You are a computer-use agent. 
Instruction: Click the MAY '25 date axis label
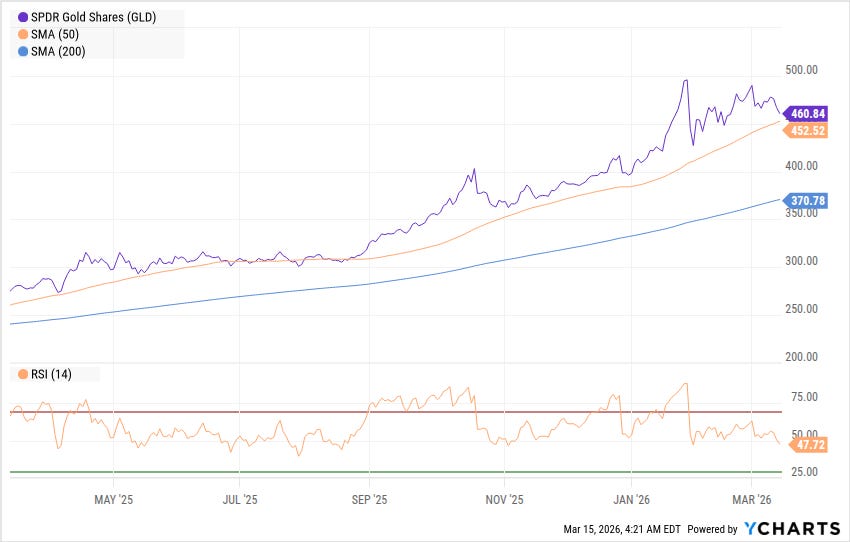pos(113,500)
